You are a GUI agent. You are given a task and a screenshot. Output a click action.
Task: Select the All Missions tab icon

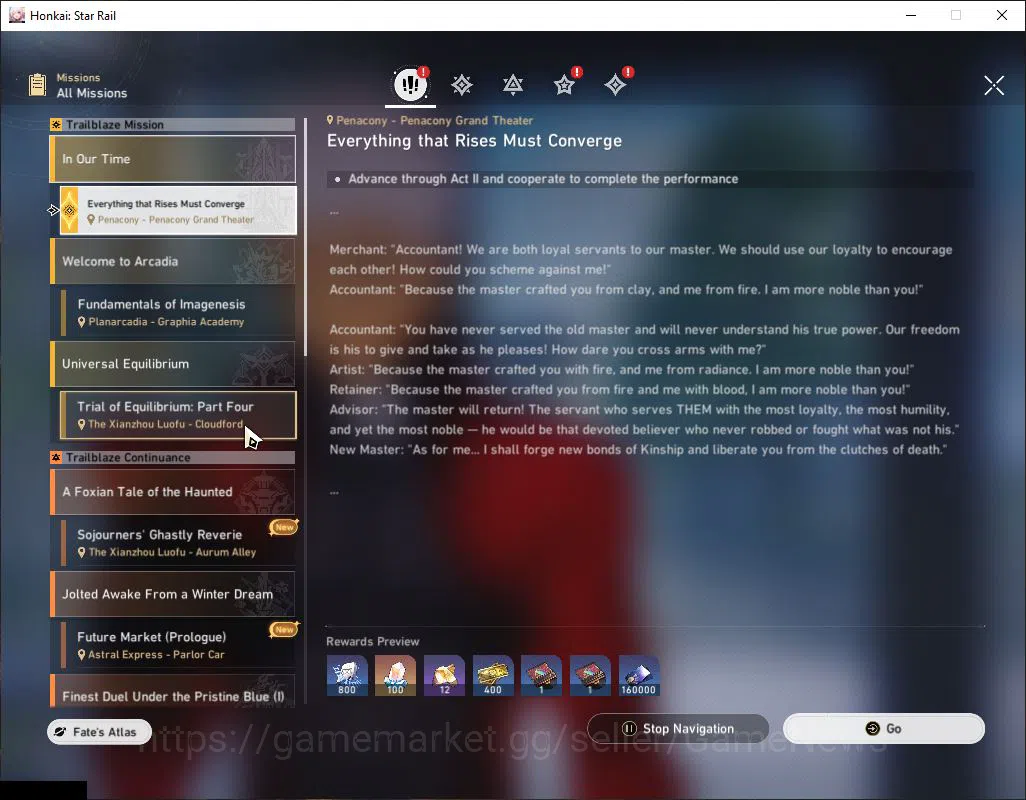tap(410, 84)
